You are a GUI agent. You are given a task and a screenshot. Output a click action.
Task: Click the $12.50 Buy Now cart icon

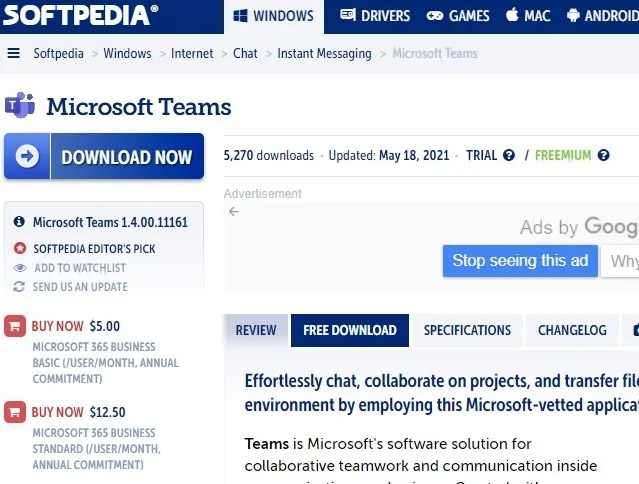point(15,412)
